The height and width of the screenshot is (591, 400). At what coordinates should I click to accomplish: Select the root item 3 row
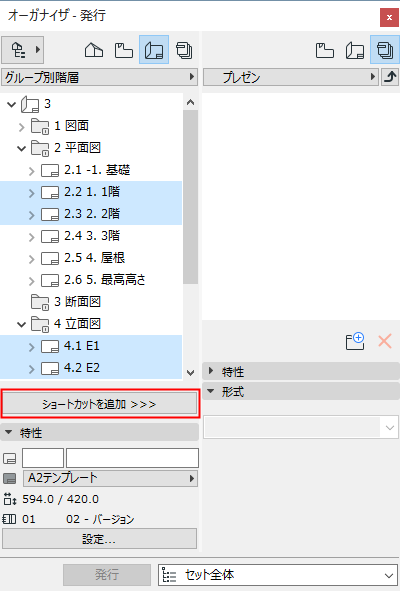[91, 104]
